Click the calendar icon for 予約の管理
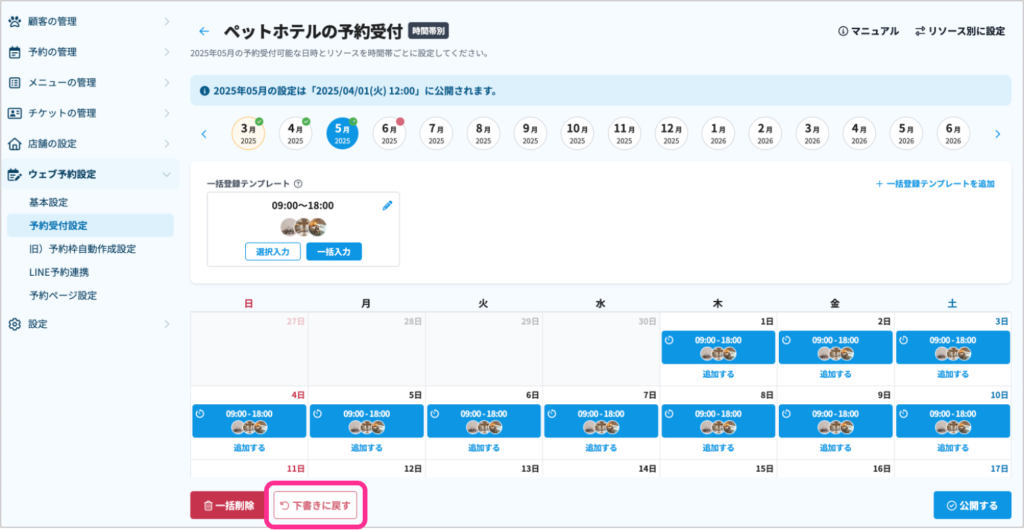 click(x=15, y=52)
